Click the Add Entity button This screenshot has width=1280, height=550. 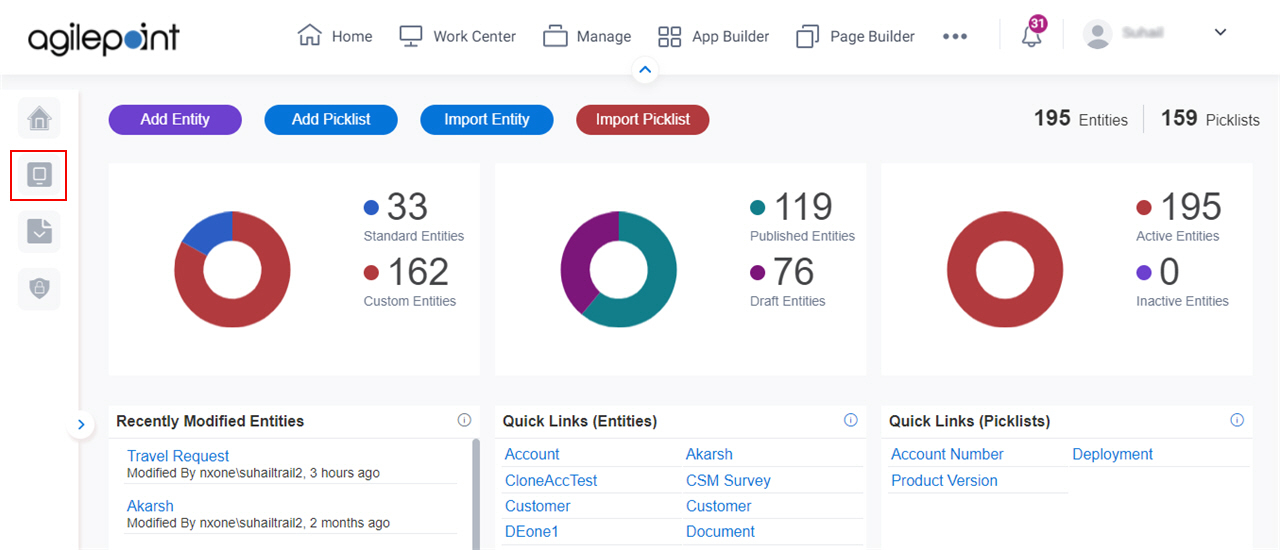[175, 119]
